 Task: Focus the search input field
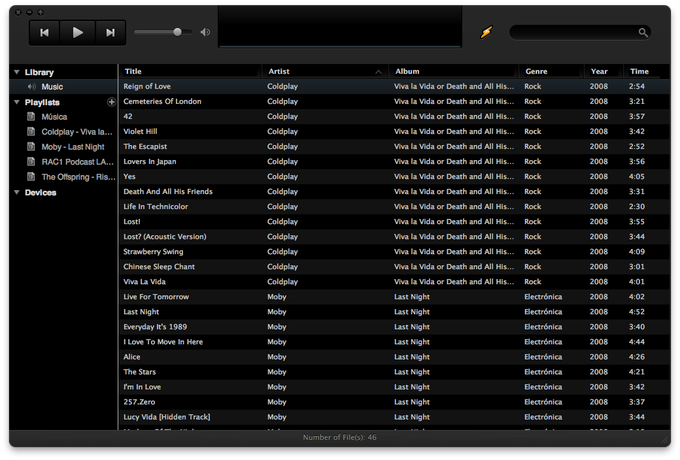580,32
